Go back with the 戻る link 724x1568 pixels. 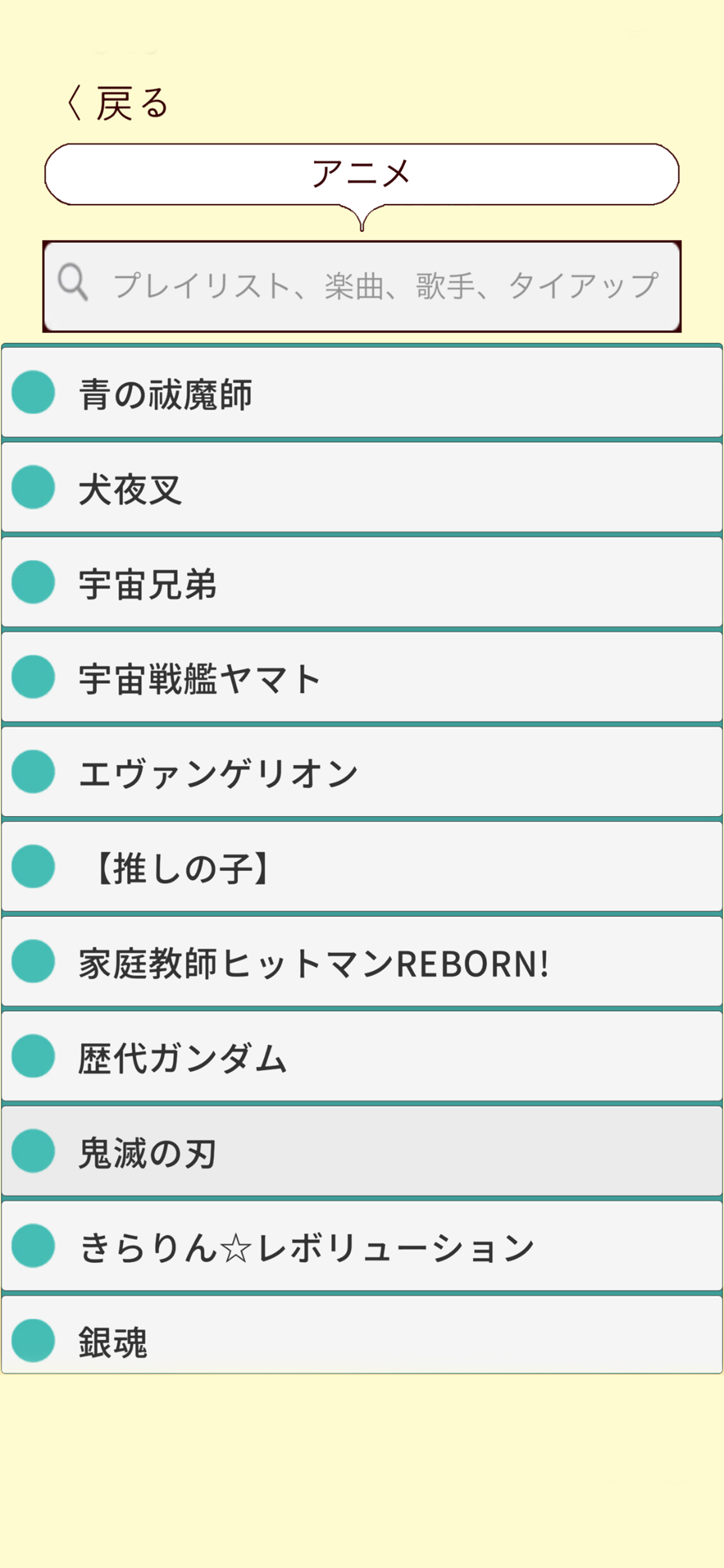pyautogui.click(x=131, y=103)
